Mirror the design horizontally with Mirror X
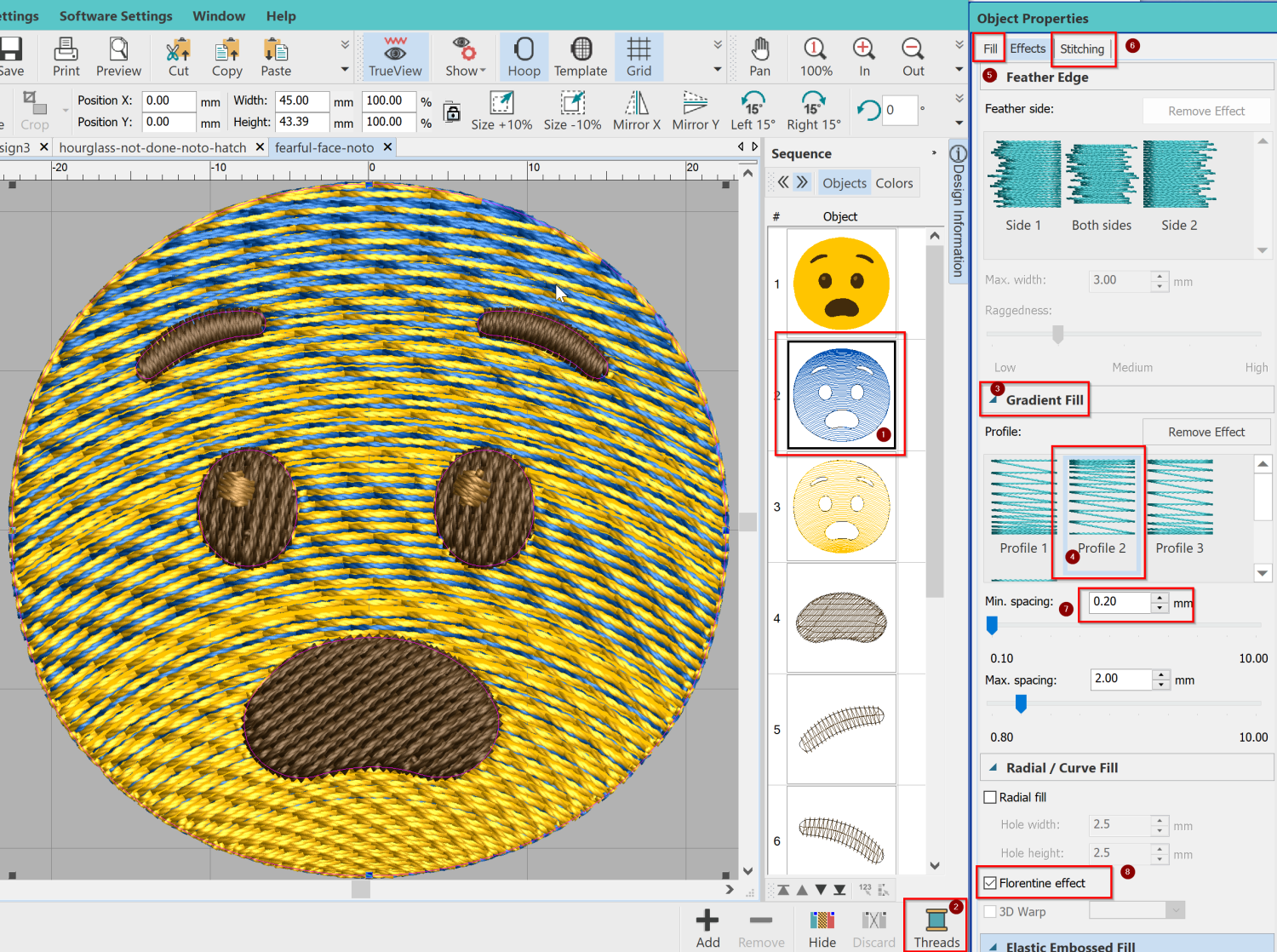 click(x=636, y=111)
